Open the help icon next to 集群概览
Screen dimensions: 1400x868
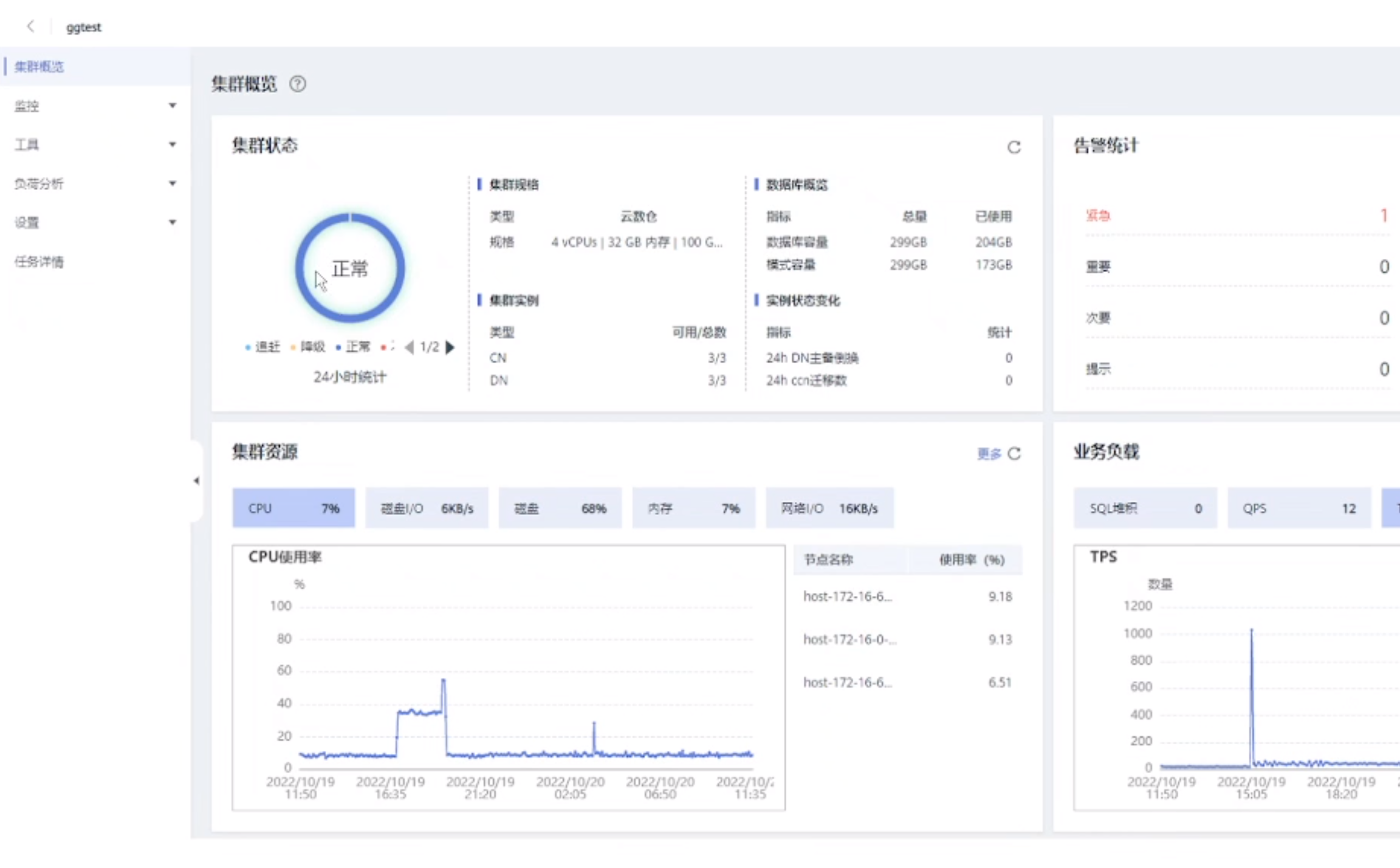pyautogui.click(x=297, y=84)
